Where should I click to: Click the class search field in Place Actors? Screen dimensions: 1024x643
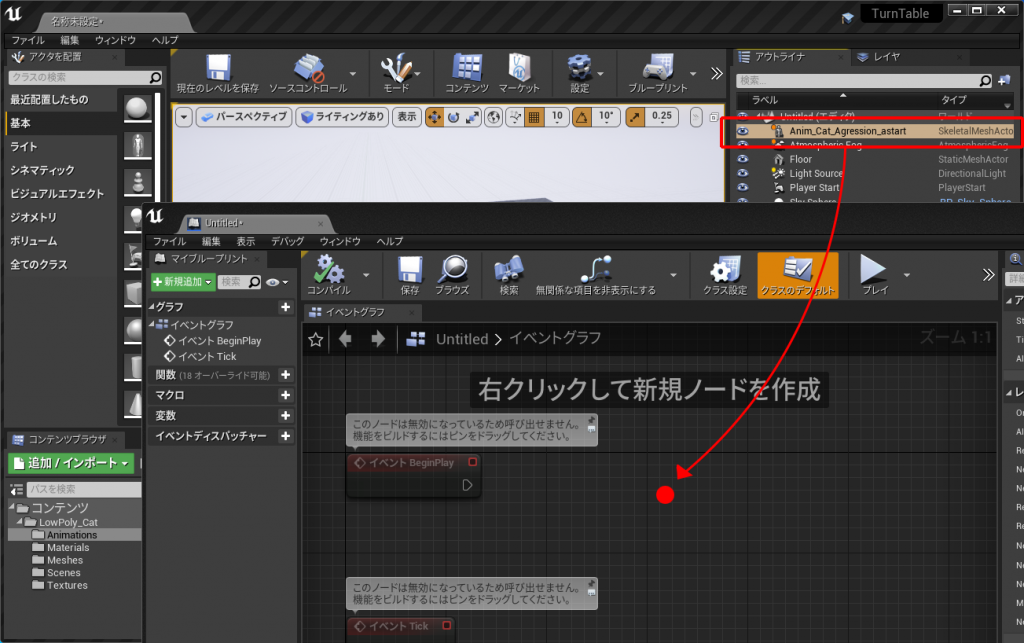(85, 78)
